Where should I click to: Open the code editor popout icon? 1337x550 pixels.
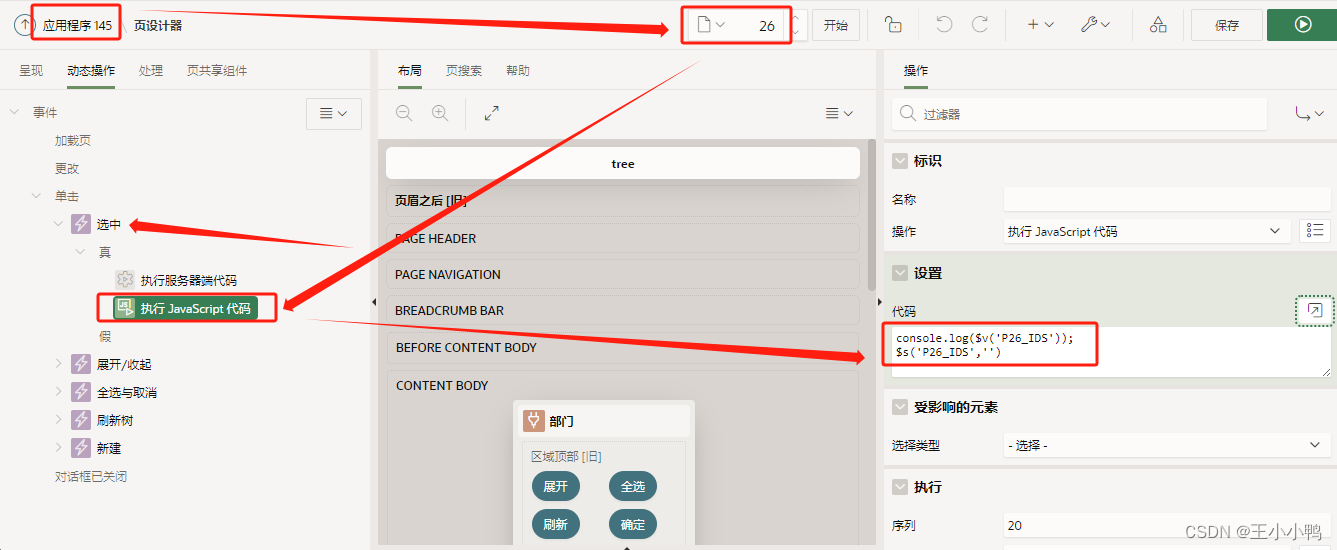1315,311
